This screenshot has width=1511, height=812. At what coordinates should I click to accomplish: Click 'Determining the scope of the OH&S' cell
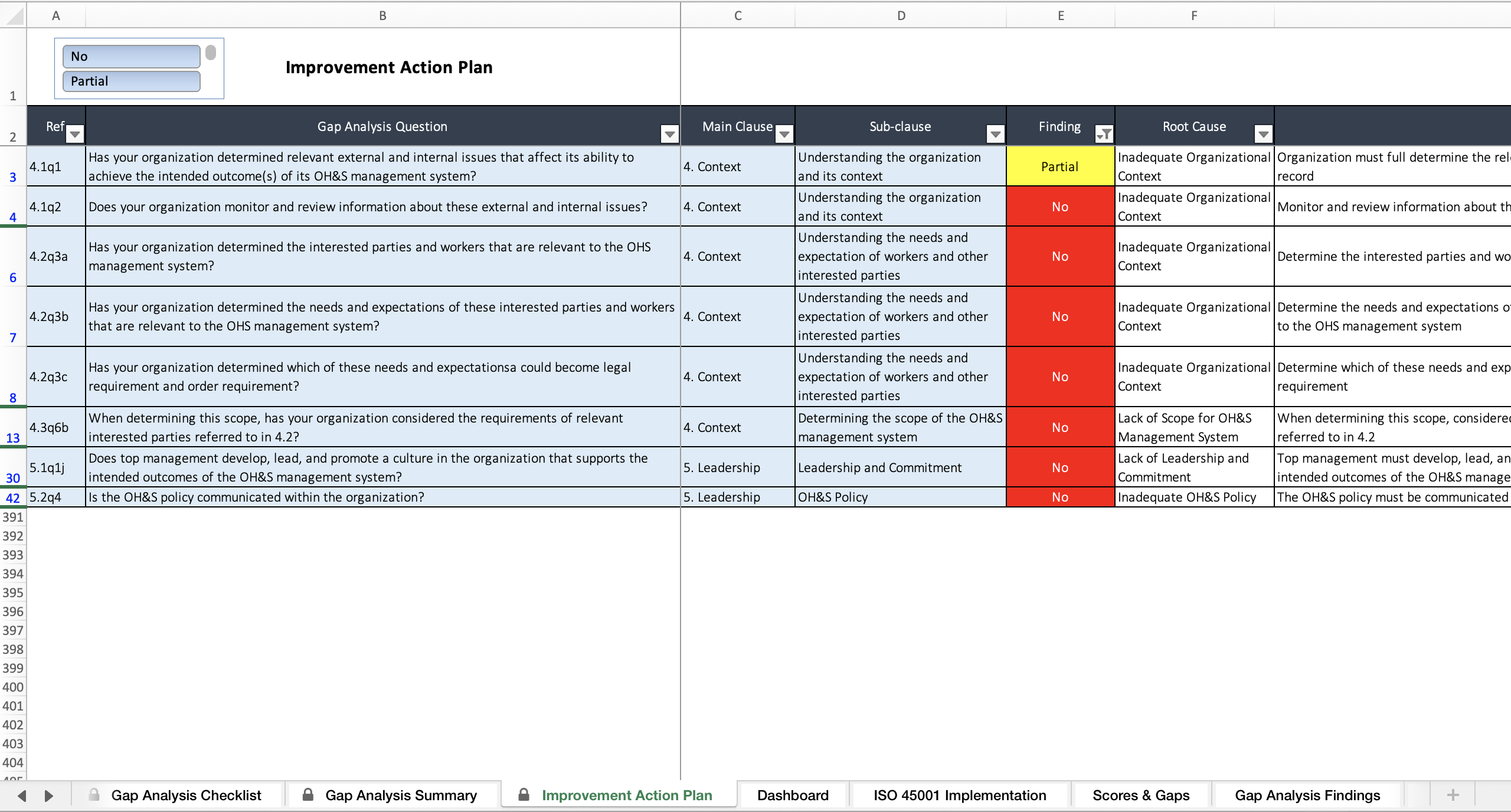[901, 427]
